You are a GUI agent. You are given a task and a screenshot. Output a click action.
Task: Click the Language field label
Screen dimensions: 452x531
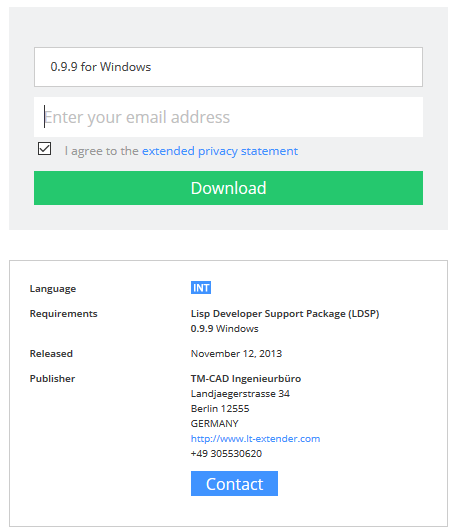coord(53,289)
